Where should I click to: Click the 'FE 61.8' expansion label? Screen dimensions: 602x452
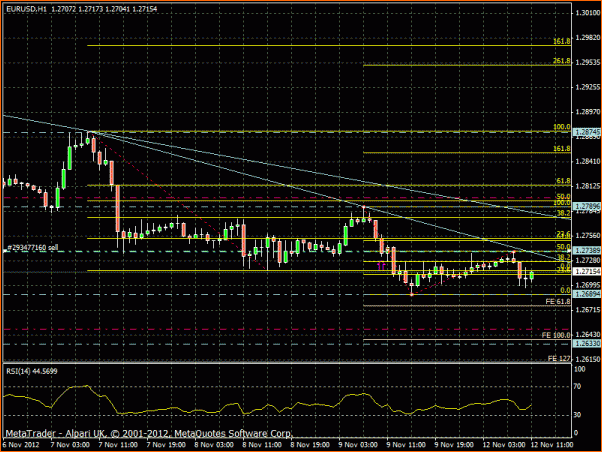tap(558, 301)
